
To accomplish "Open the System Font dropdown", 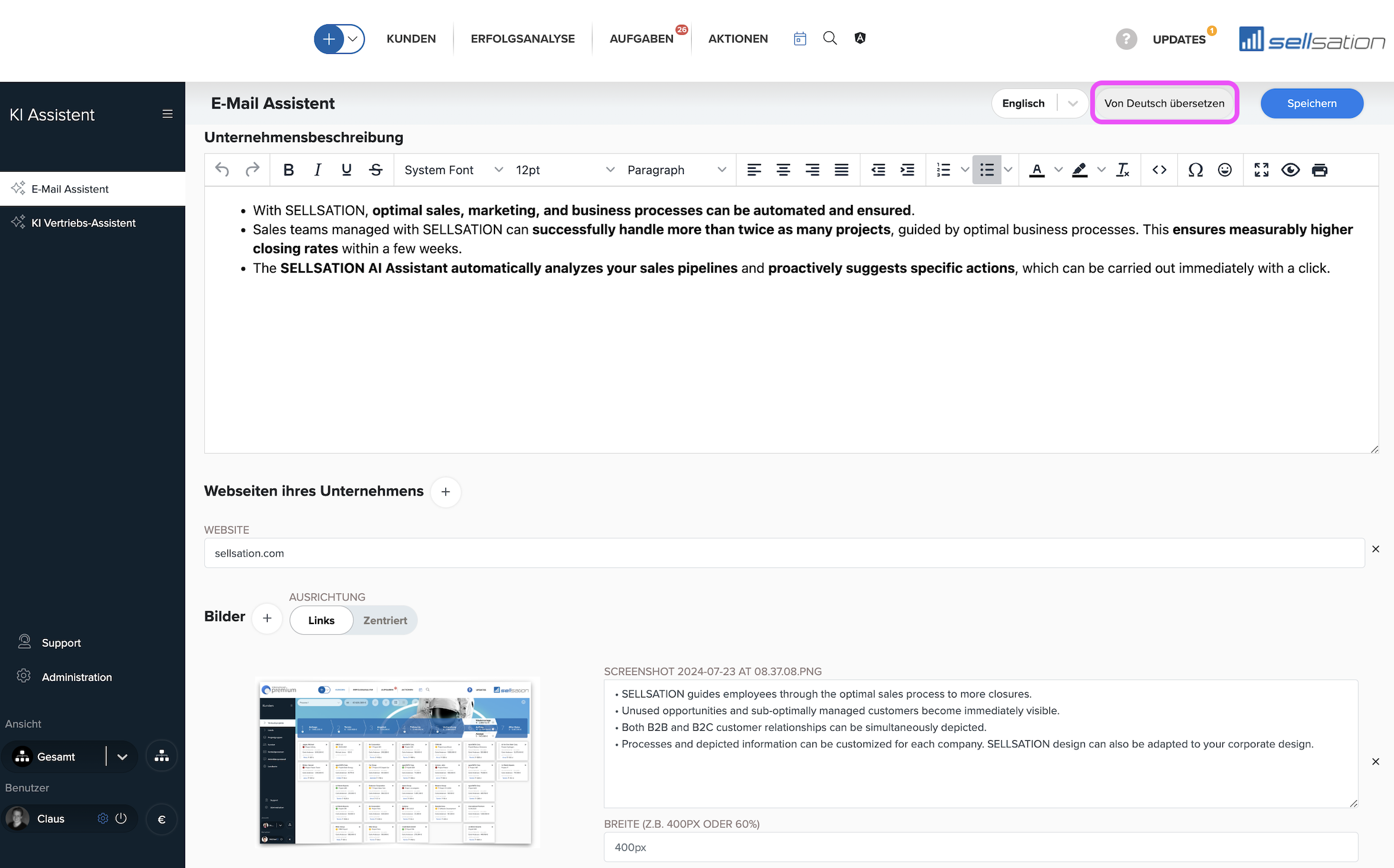I will 453,170.
